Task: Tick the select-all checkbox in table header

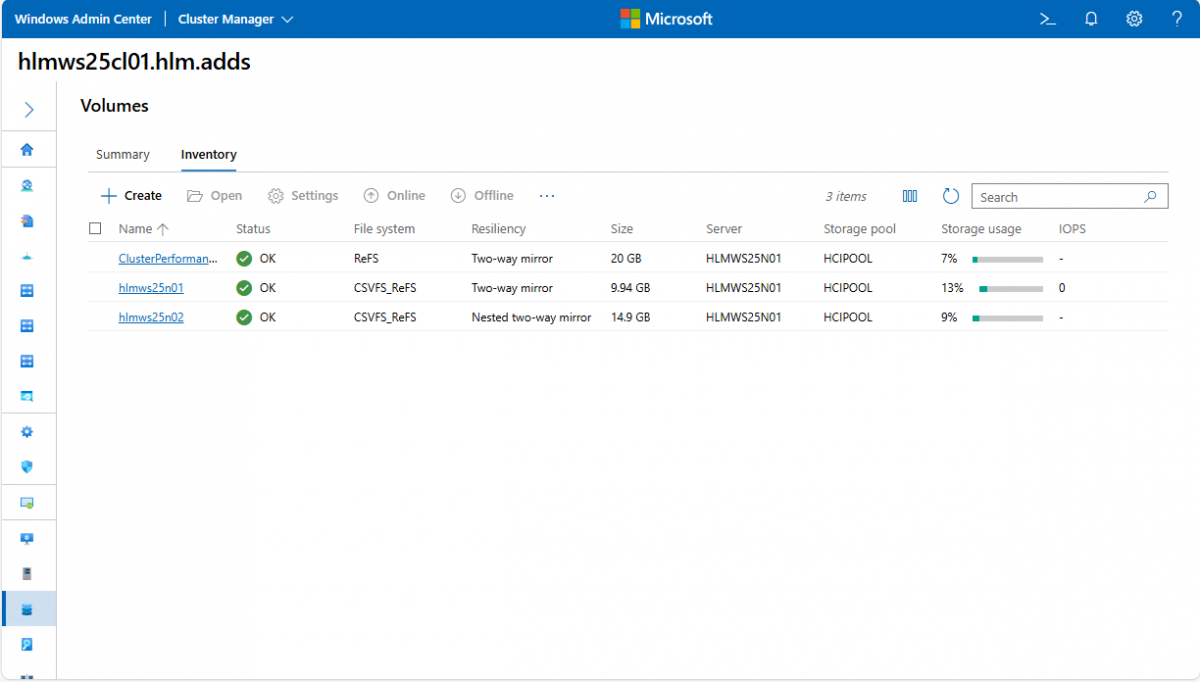Action: 95,229
